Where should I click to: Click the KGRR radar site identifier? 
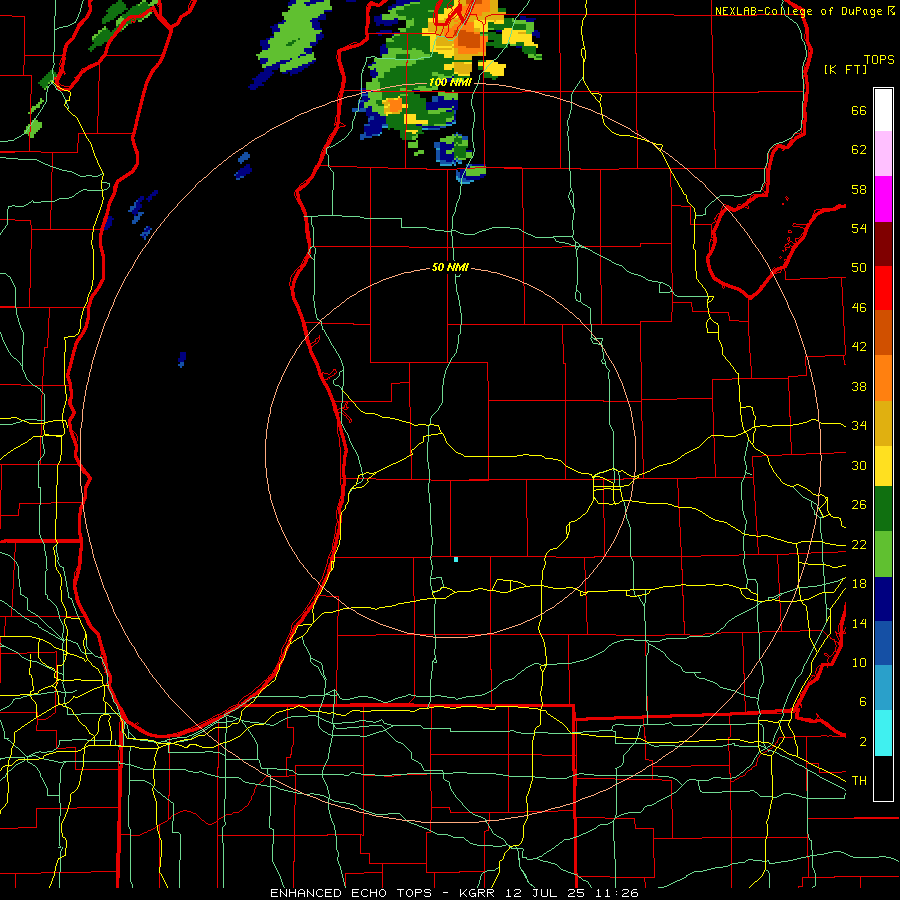[x=479, y=893]
